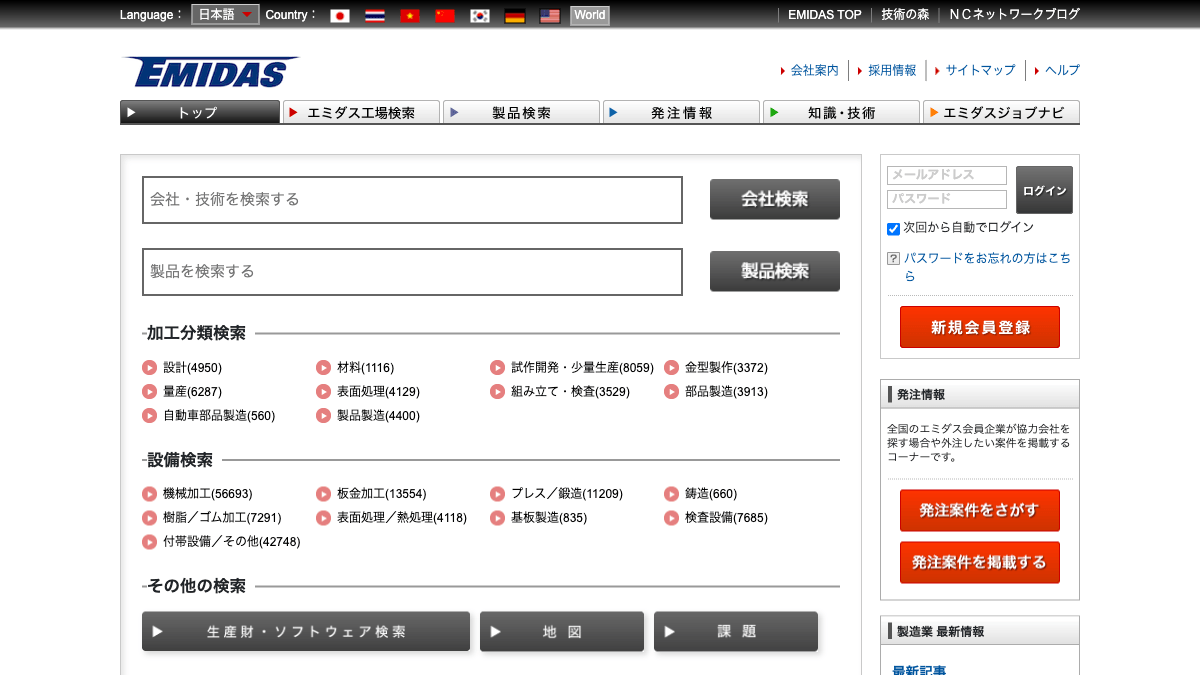Focus the パスワード input field
This screenshot has height=675, width=1200.
947,199
